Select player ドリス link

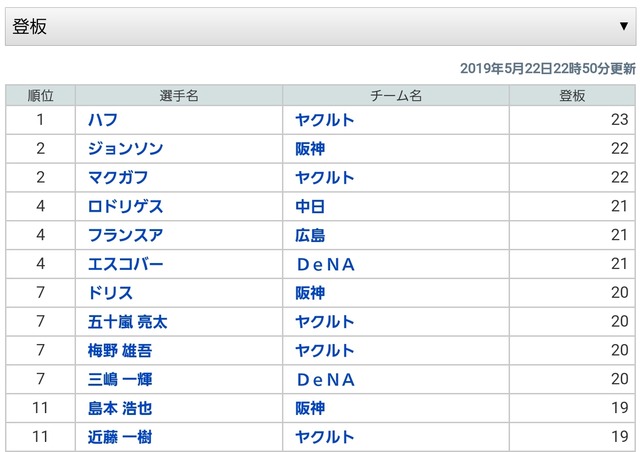tap(110, 293)
